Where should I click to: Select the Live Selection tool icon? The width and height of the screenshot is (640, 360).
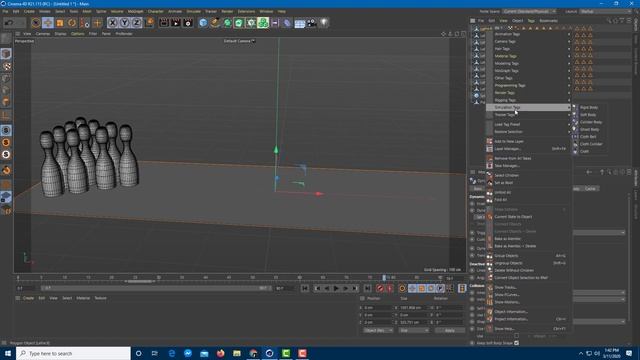[36, 23]
